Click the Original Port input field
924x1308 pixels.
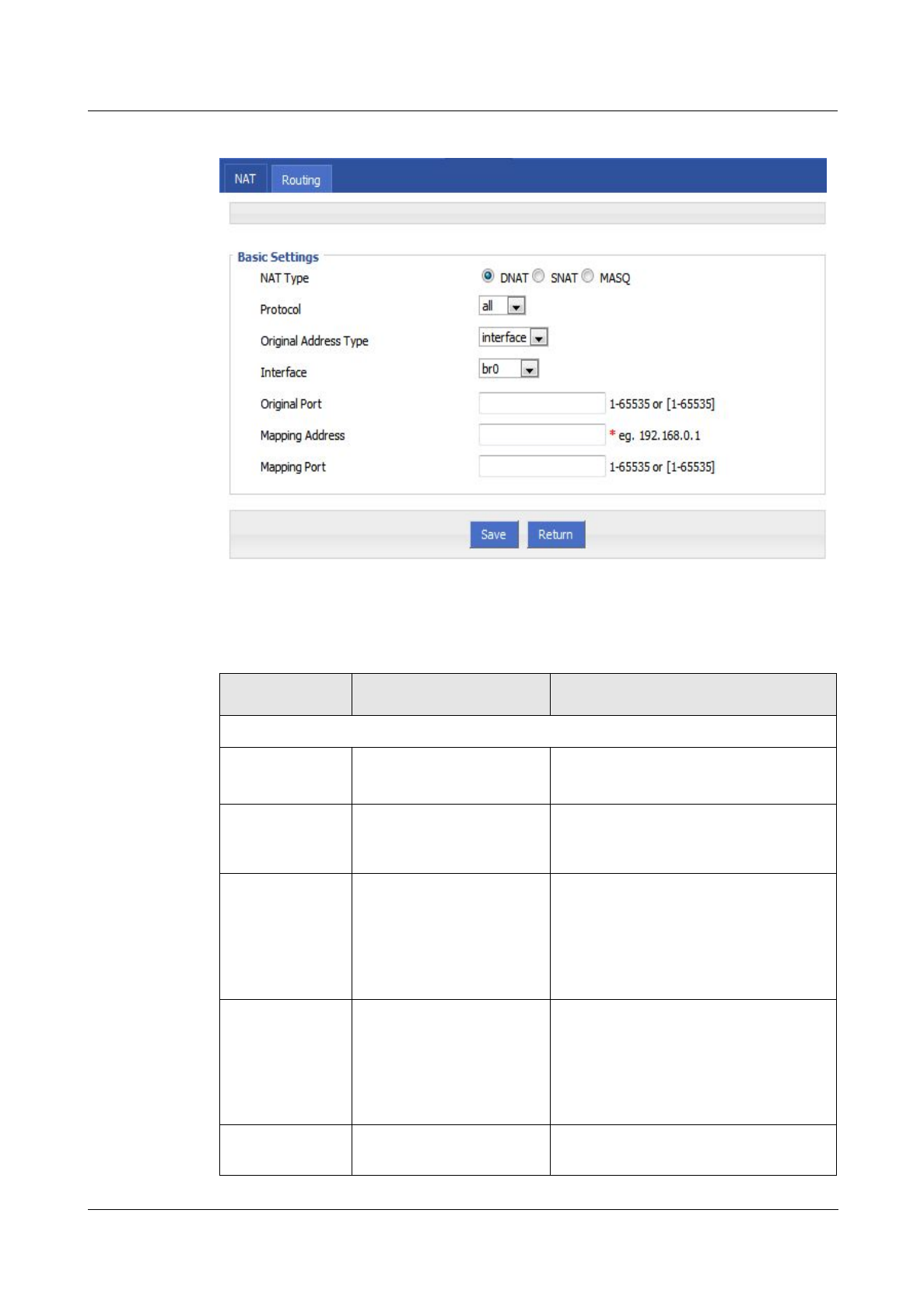[x=541, y=403]
